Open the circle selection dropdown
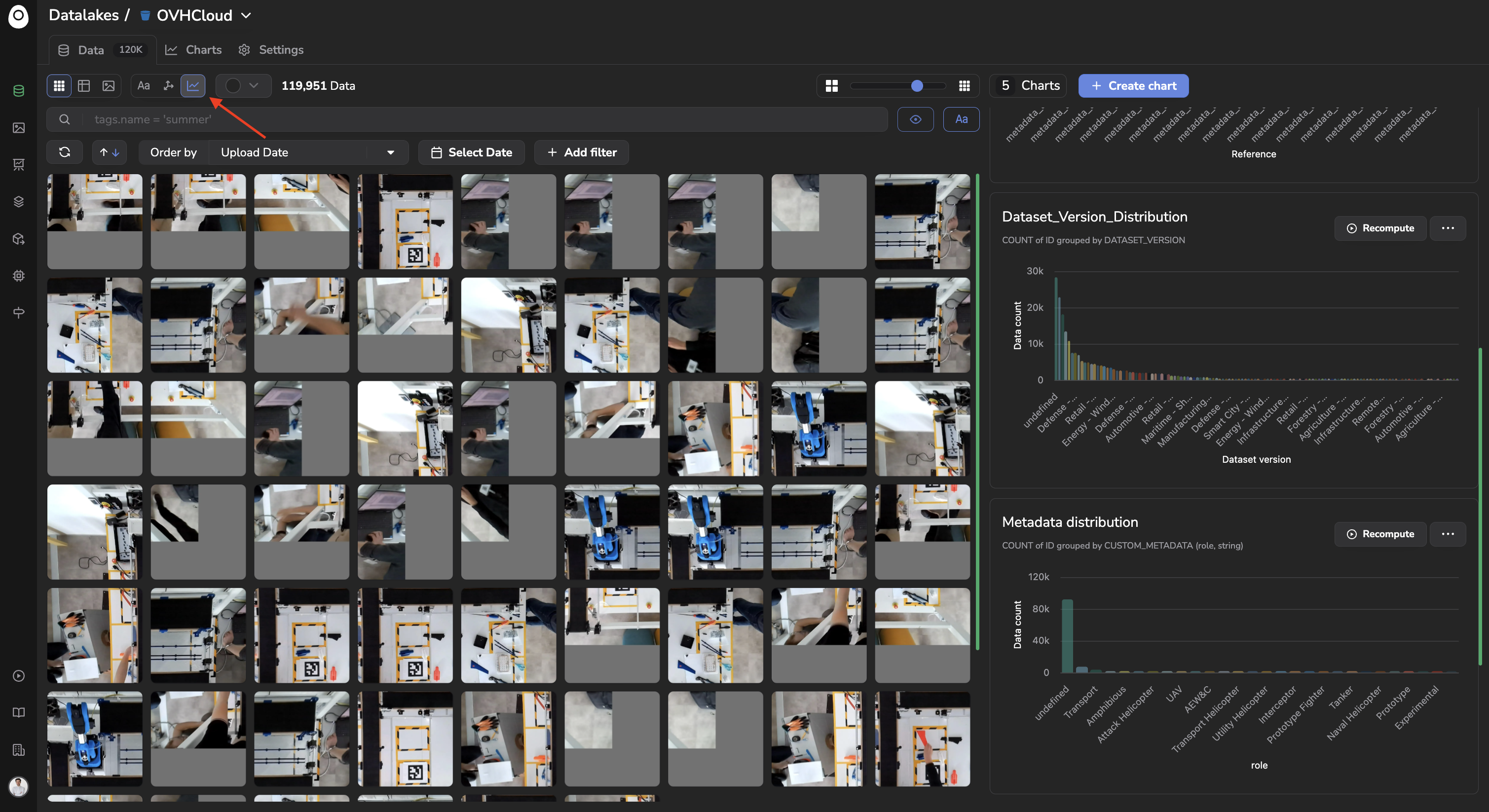This screenshot has height=812, width=1489. pyautogui.click(x=243, y=85)
